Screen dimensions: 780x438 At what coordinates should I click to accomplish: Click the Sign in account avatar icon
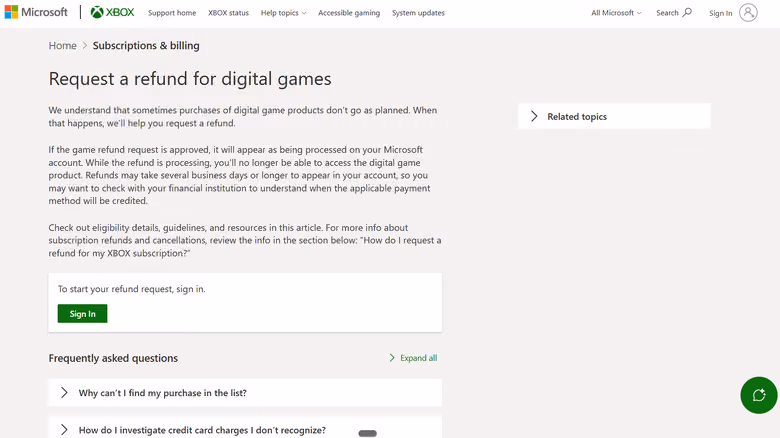tap(748, 12)
